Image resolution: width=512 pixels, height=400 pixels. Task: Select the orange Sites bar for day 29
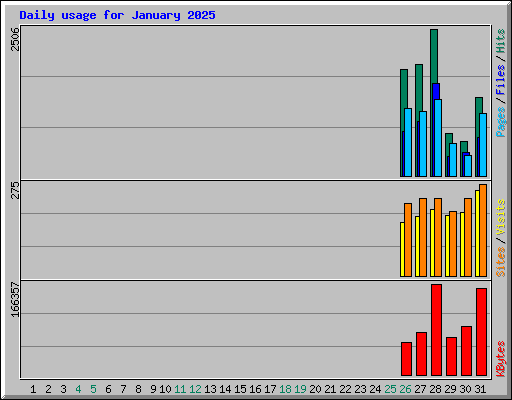coord(453,244)
